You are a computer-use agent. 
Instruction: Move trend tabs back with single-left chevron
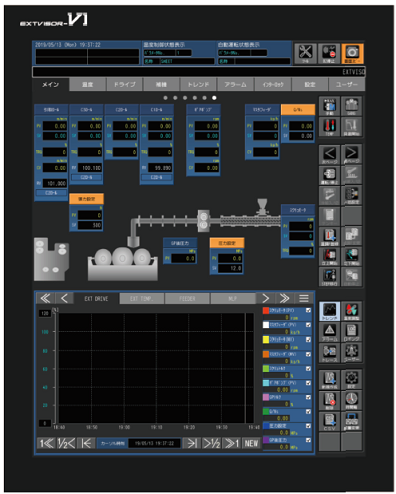(64, 298)
